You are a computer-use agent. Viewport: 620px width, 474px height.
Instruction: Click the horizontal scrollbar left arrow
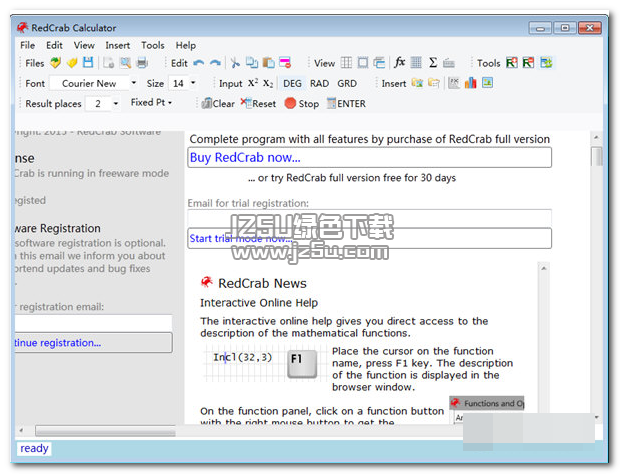(21, 430)
